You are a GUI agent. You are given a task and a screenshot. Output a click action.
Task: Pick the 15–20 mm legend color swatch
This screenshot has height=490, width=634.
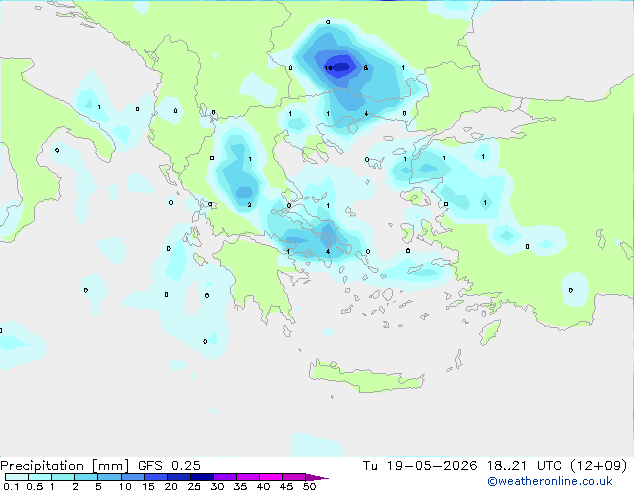[x=155, y=477]
